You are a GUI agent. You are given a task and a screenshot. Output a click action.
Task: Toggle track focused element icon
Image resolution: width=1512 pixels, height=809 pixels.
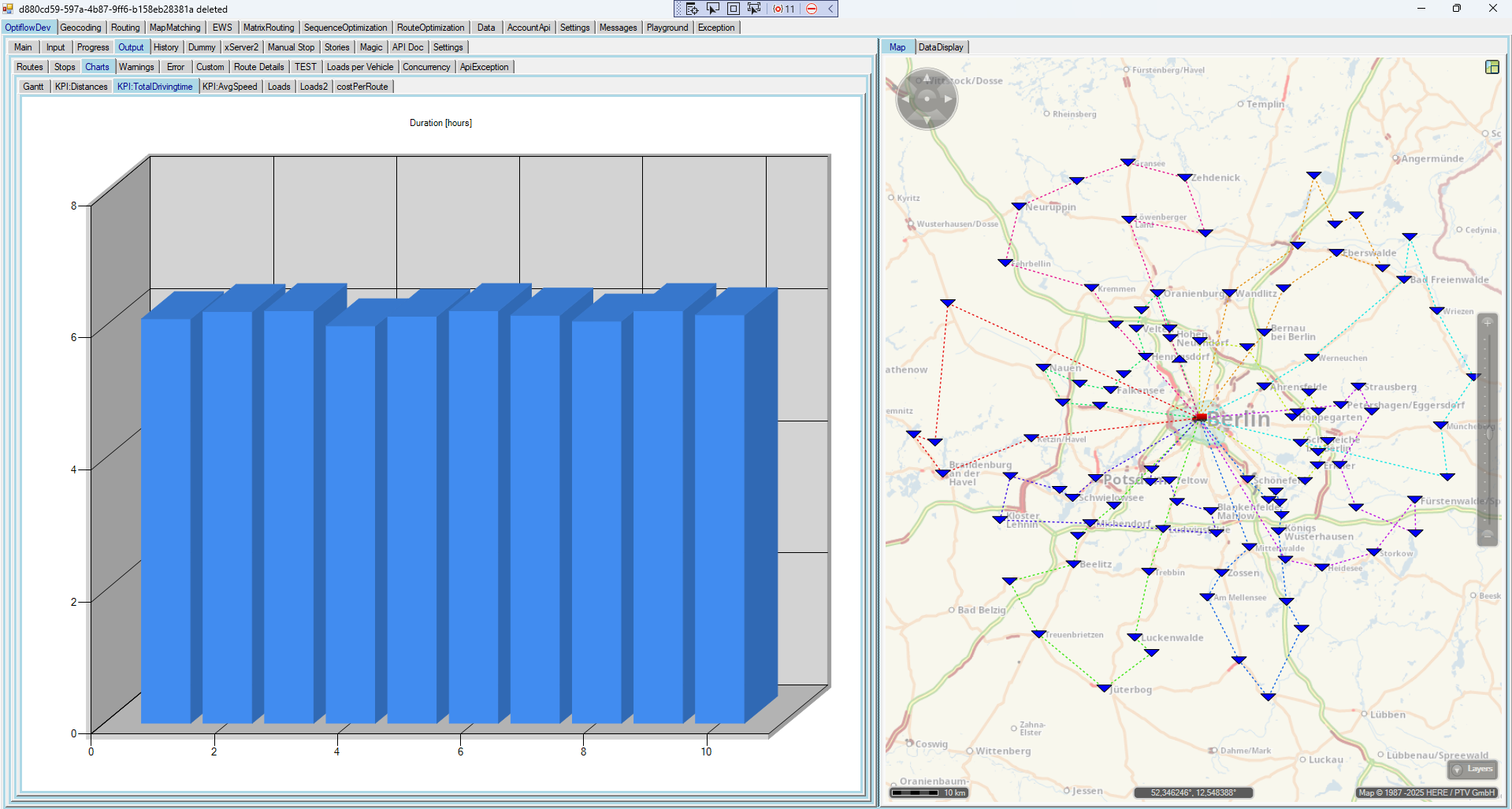click(754, 9)
